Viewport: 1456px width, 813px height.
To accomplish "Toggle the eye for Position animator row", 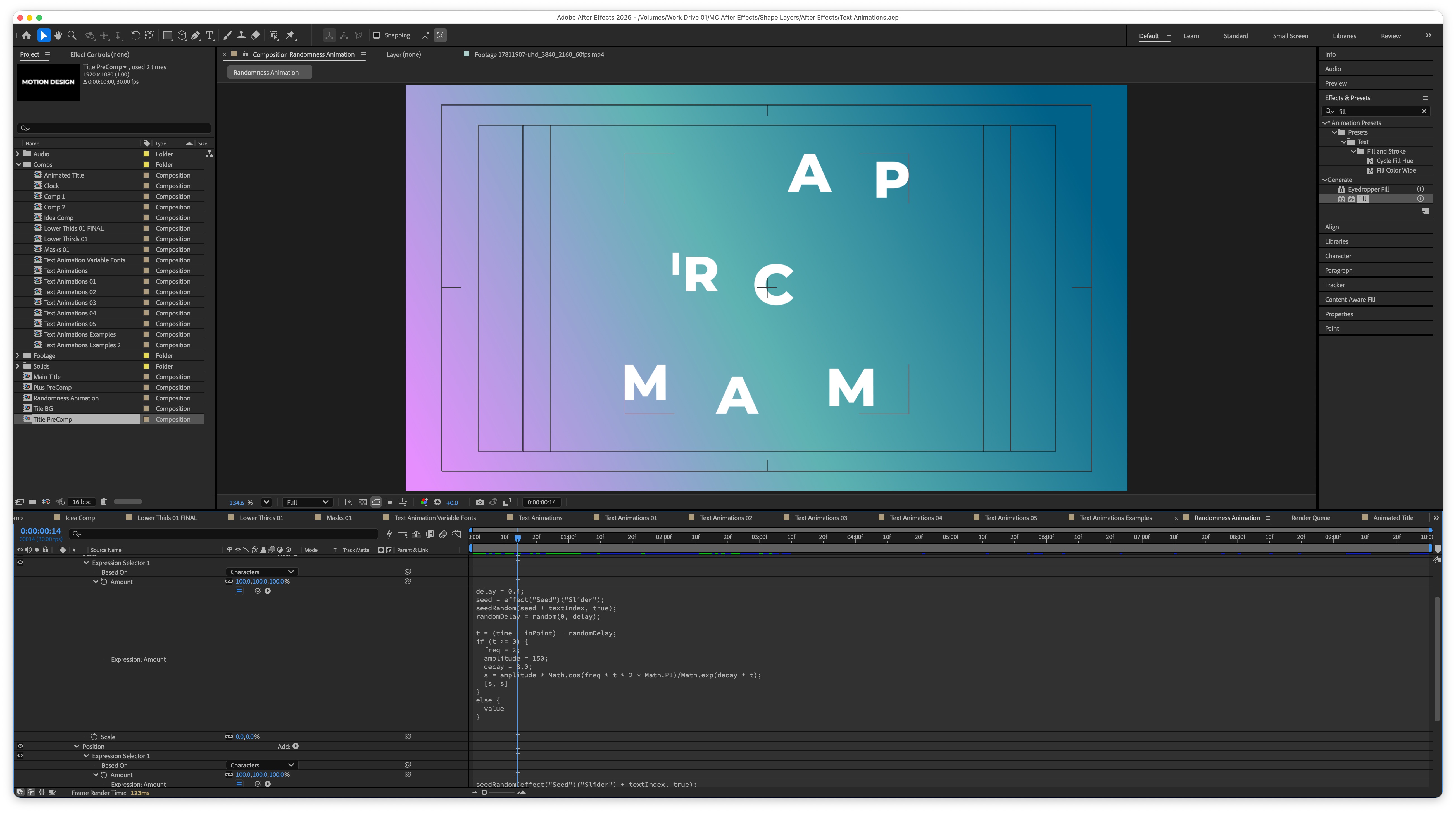I will coord(20,746).
